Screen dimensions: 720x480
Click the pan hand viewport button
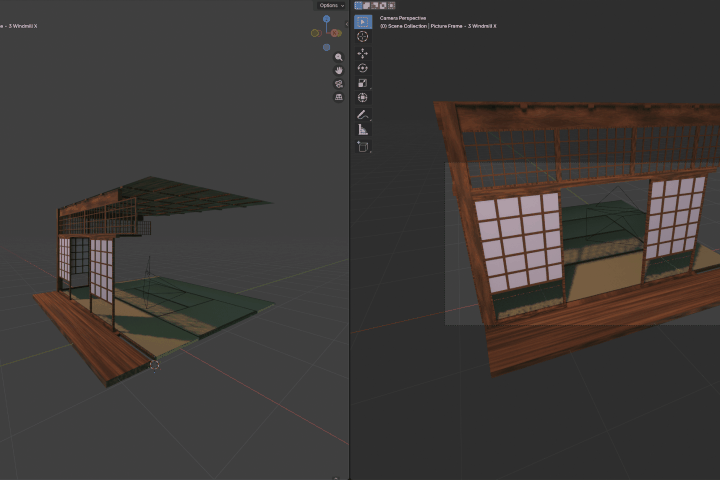pyautogui.click(x=339, y=71)
